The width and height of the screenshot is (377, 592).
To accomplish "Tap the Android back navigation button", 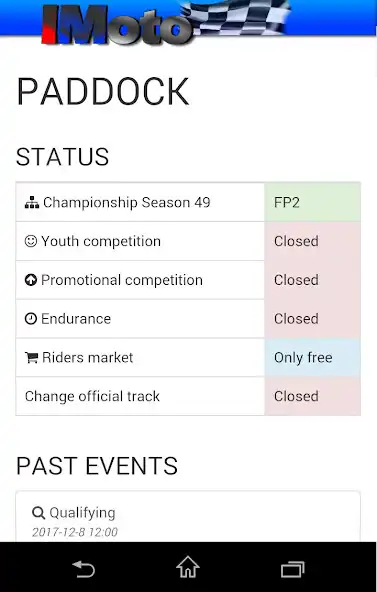I will [83, 569].
